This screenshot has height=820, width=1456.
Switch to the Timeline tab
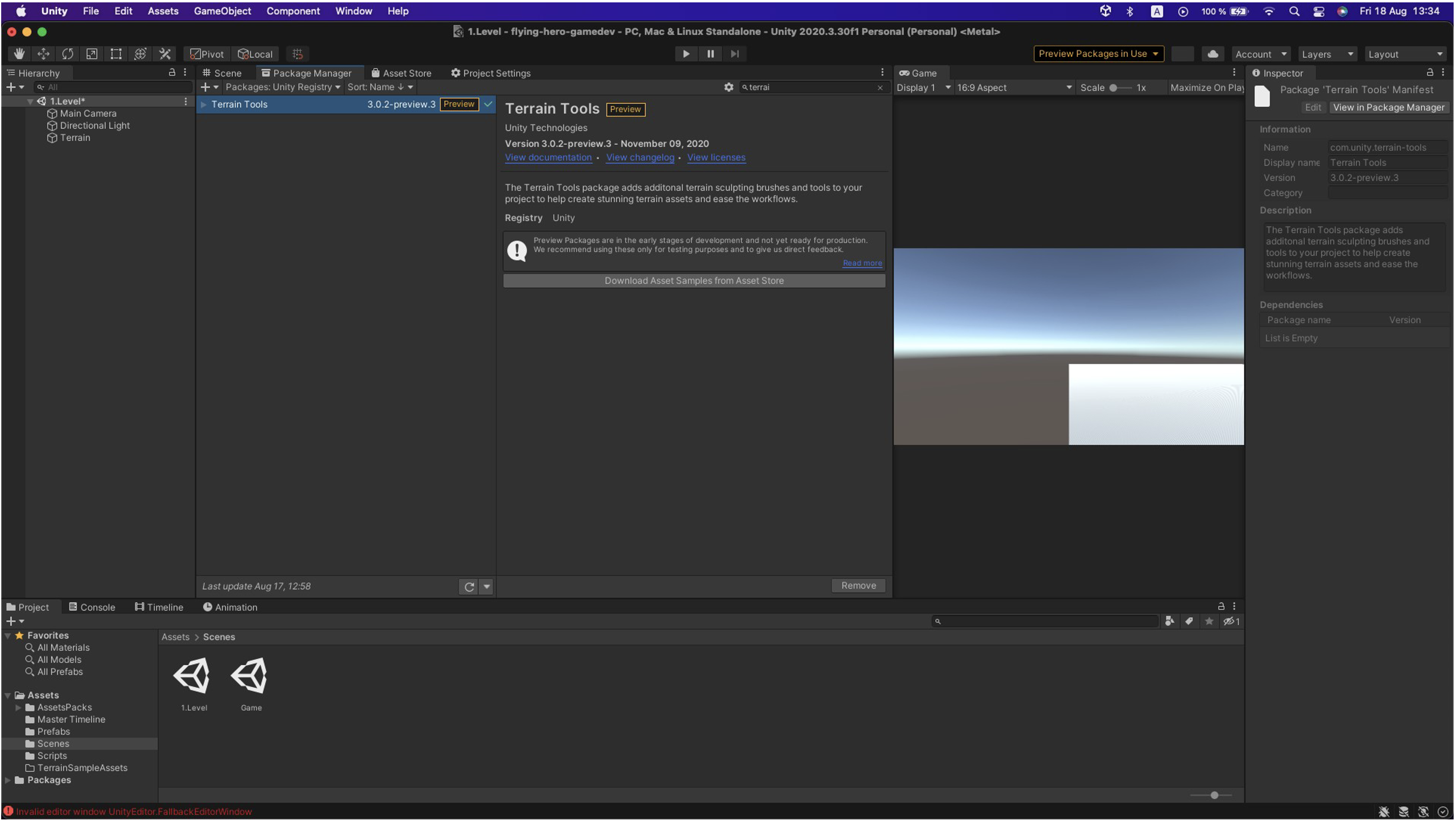(x=159, y=607)
